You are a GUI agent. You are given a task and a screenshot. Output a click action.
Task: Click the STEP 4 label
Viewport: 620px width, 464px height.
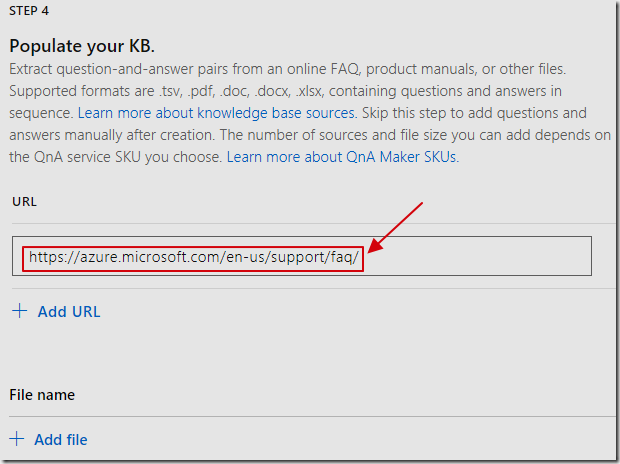(29, 11)
